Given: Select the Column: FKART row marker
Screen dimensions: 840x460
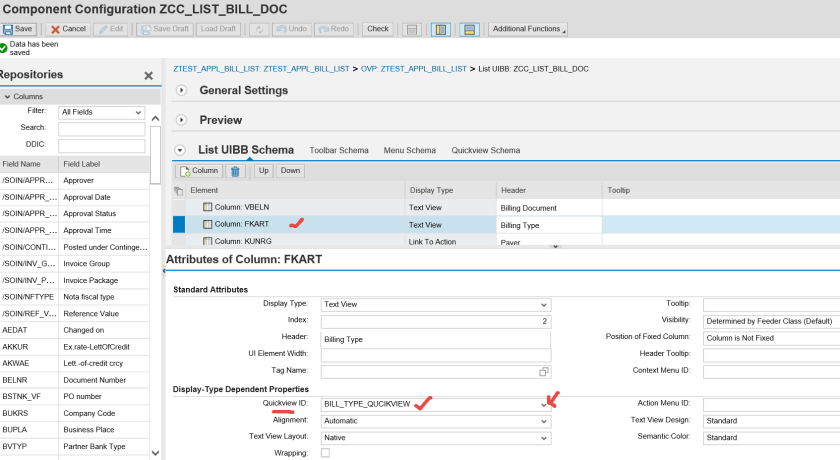Looking at the screenshot, I should (179, 225).
